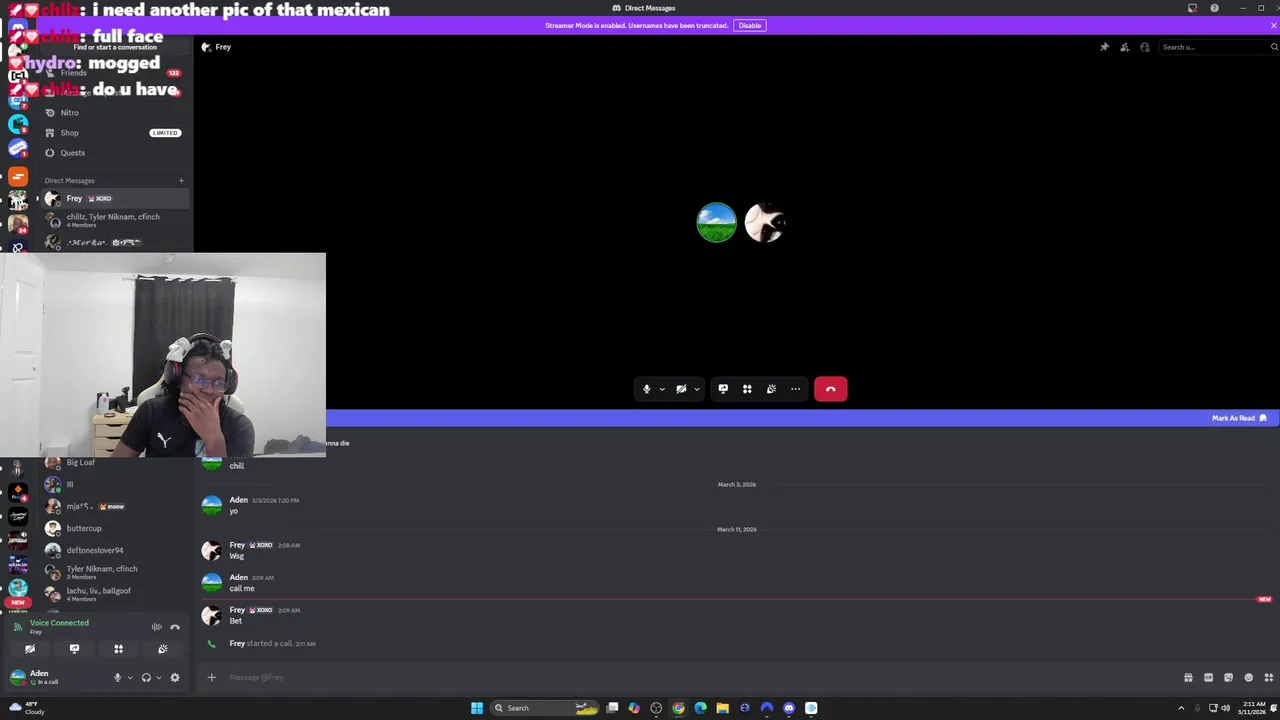Open the taskbar clock showing 2:11 AM

pos(1253,708)
